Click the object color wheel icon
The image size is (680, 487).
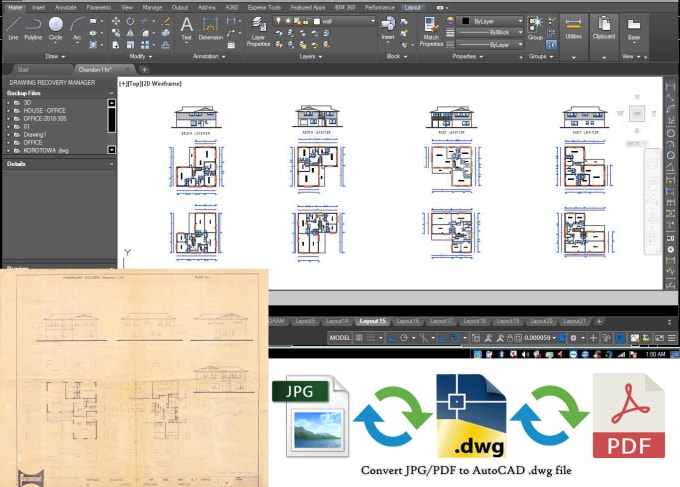point(450,21)
